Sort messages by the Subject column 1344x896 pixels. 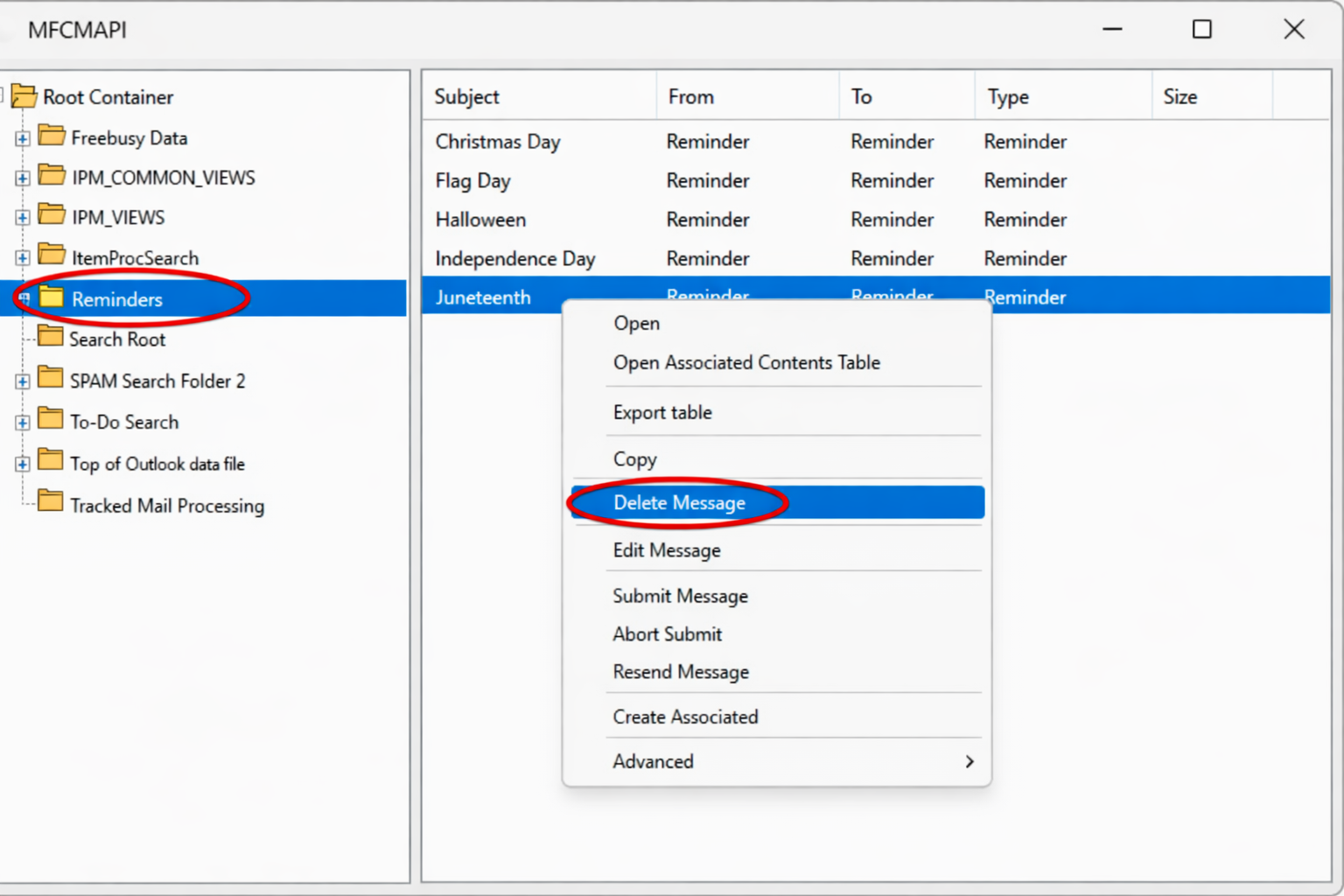pyautogui.click(x=466, y=96)
